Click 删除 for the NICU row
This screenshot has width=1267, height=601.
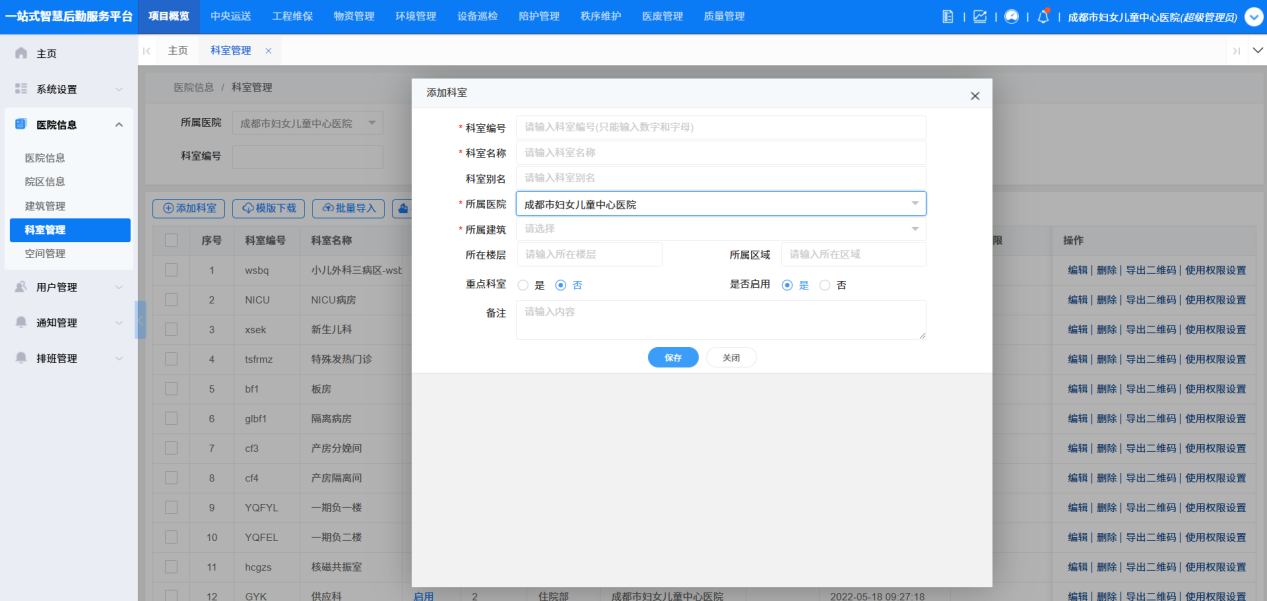1106,300
